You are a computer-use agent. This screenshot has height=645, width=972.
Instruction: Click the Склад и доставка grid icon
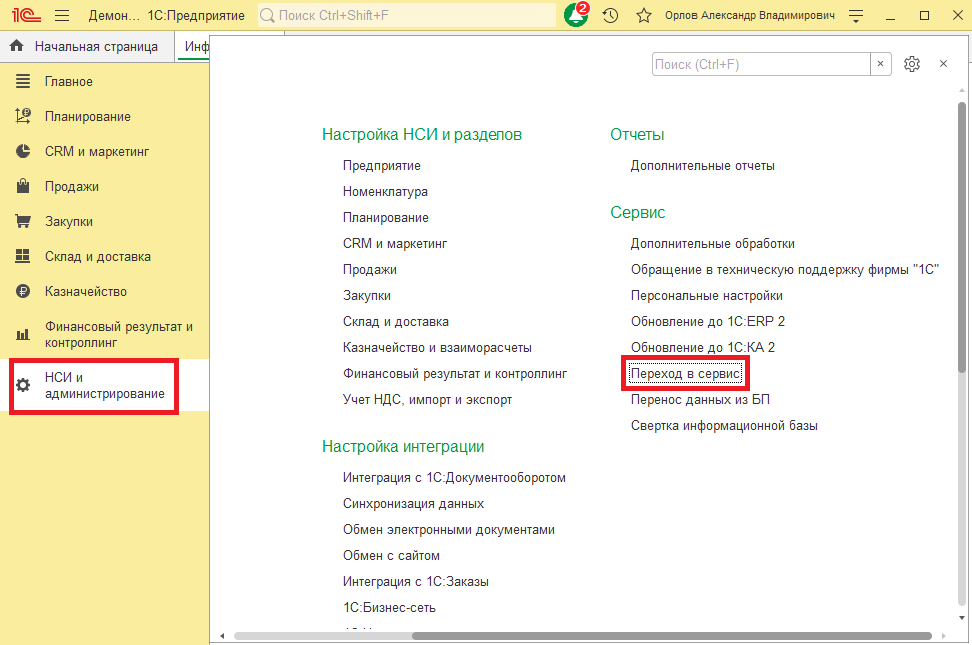pos(23,256)
